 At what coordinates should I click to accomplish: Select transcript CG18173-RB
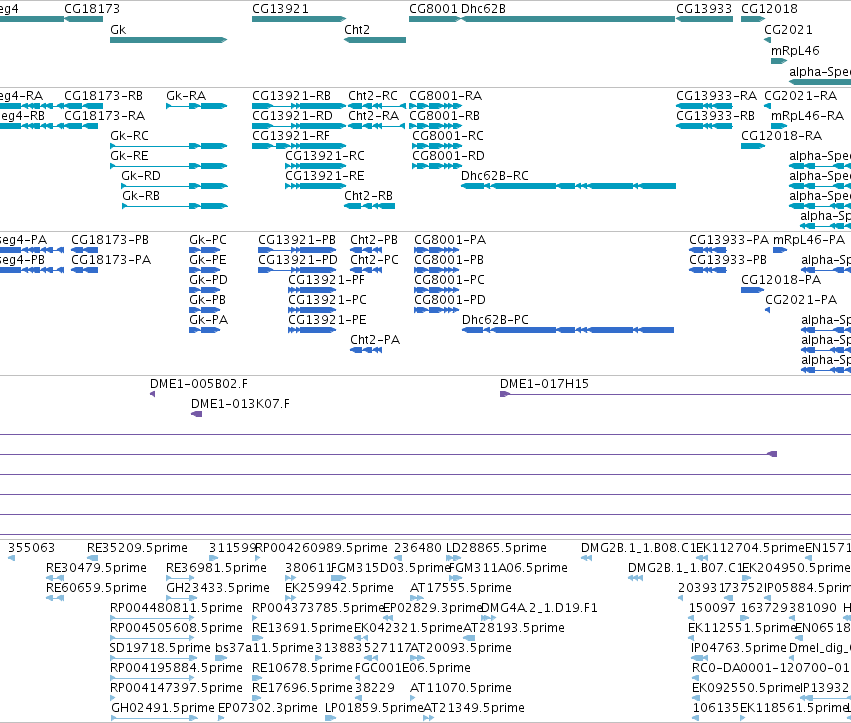(x=103, y=96)
